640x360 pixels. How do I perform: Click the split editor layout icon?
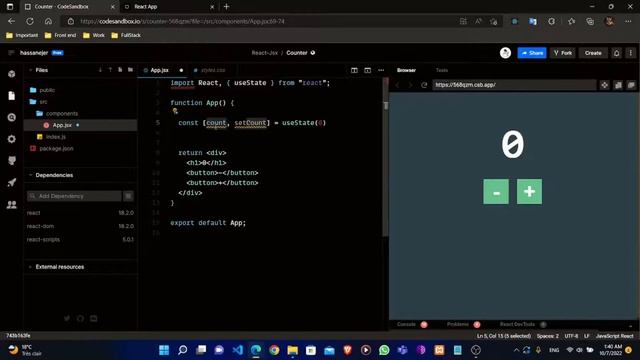click(354, 70)
